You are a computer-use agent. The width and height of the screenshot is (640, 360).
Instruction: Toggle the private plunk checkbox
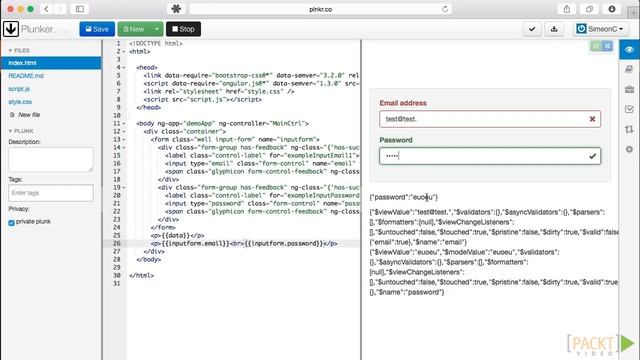tap(11, 222)
